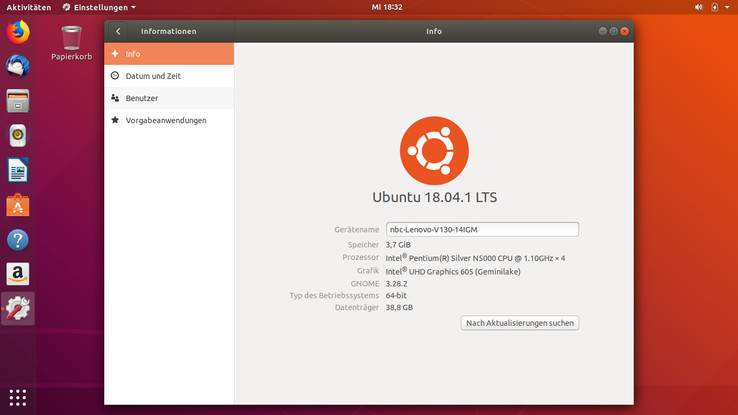Click the 64-bit OS type value
The height and width of the screenshot is (415, 738).
396,295
